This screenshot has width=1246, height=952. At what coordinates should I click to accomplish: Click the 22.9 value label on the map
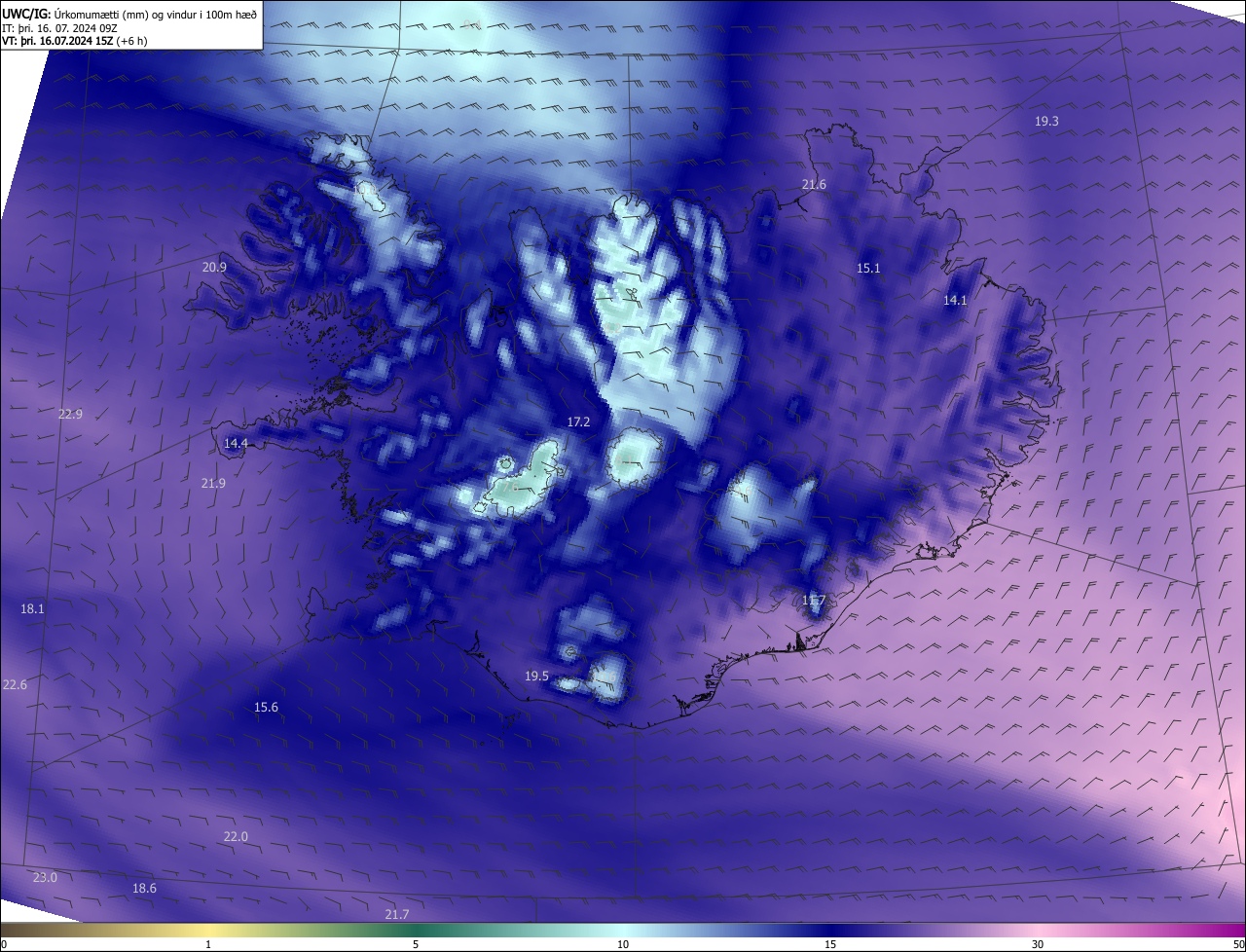(70, 414)
